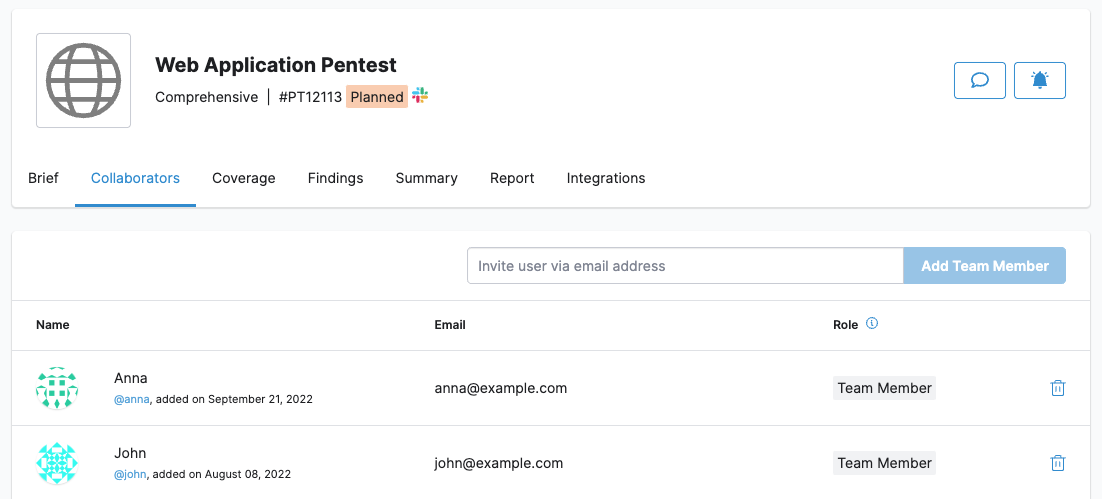
Task: Focus the invite user email field
Action: (685, 266)
